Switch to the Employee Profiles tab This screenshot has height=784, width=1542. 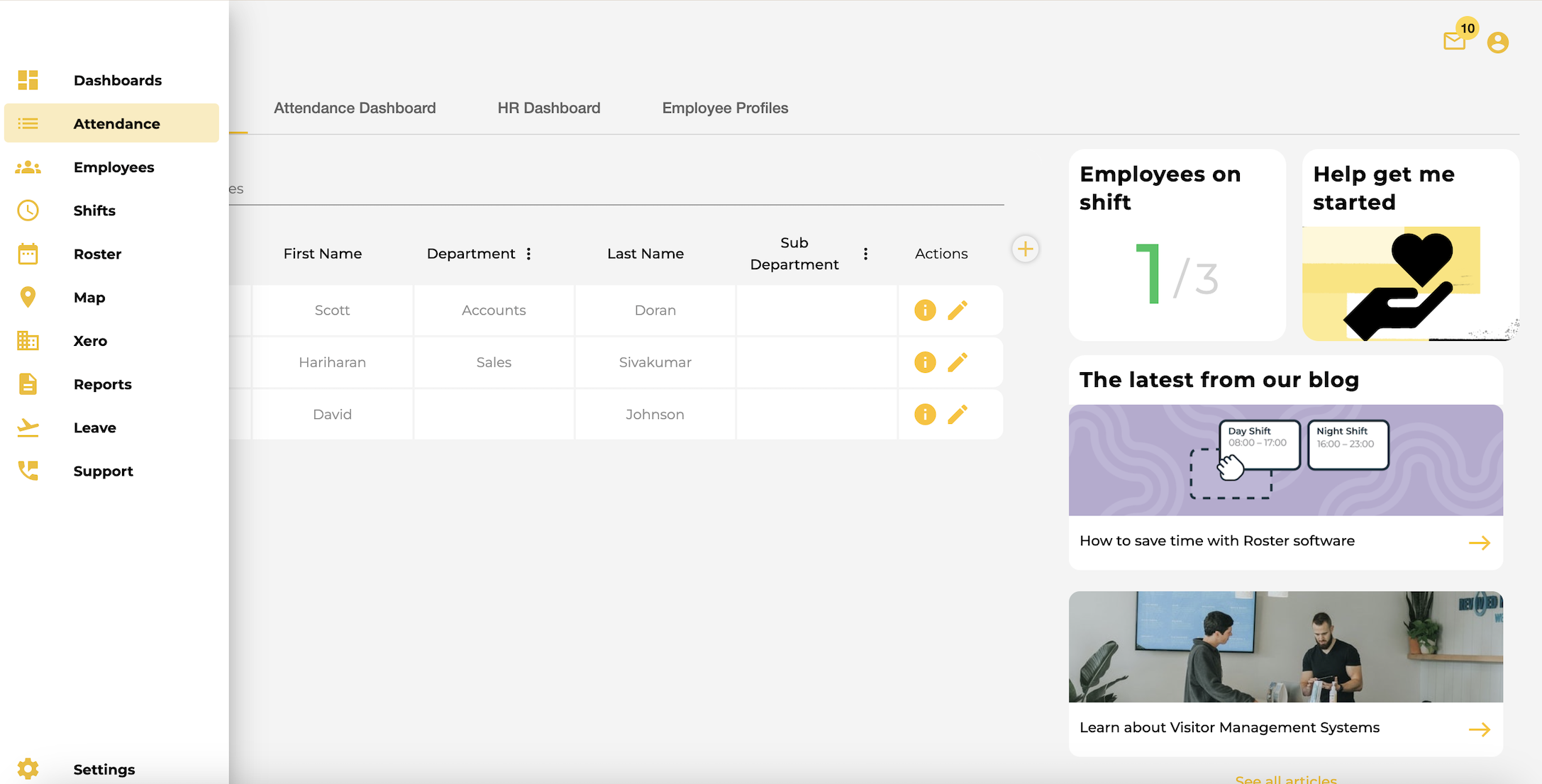point(725,108)
